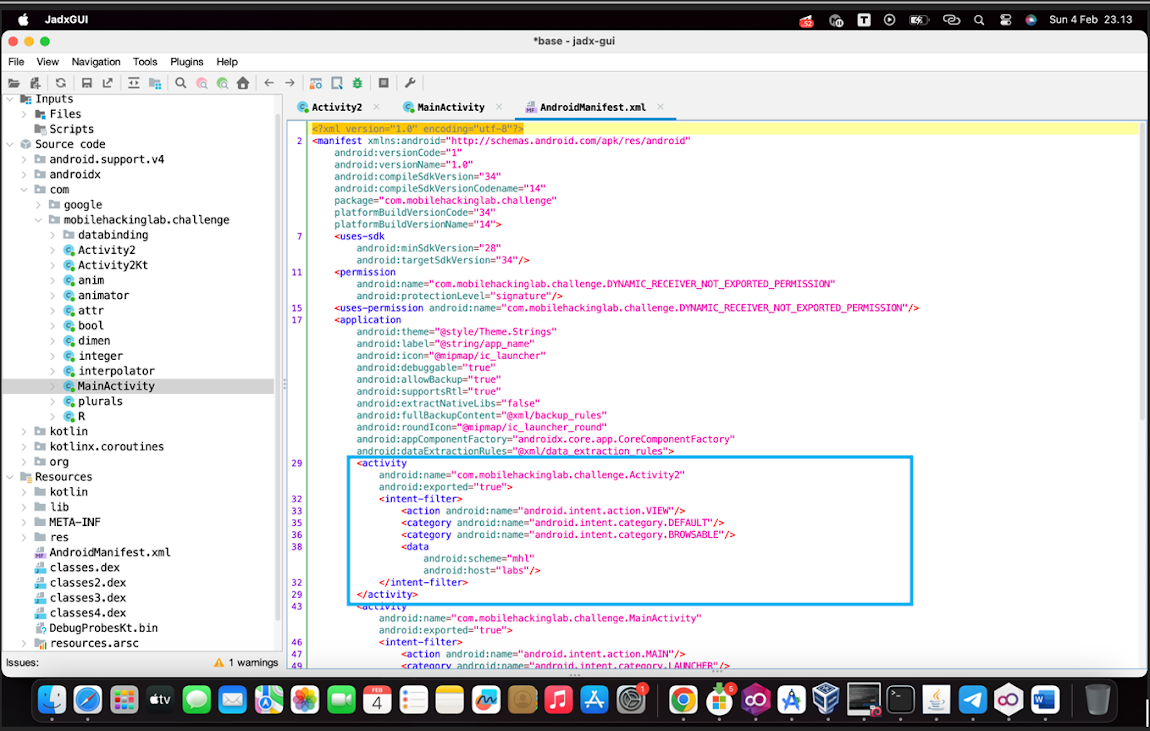Screen dimensions: 1150x731
Task: Click the home start page toolbar icon
Action: (243, 84)
